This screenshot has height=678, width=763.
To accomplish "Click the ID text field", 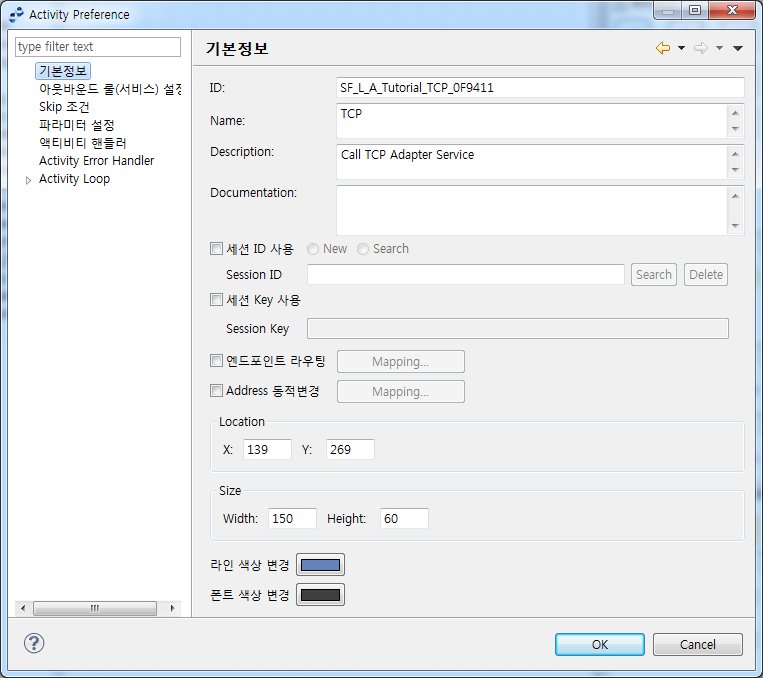I will (x=540, y=88).
